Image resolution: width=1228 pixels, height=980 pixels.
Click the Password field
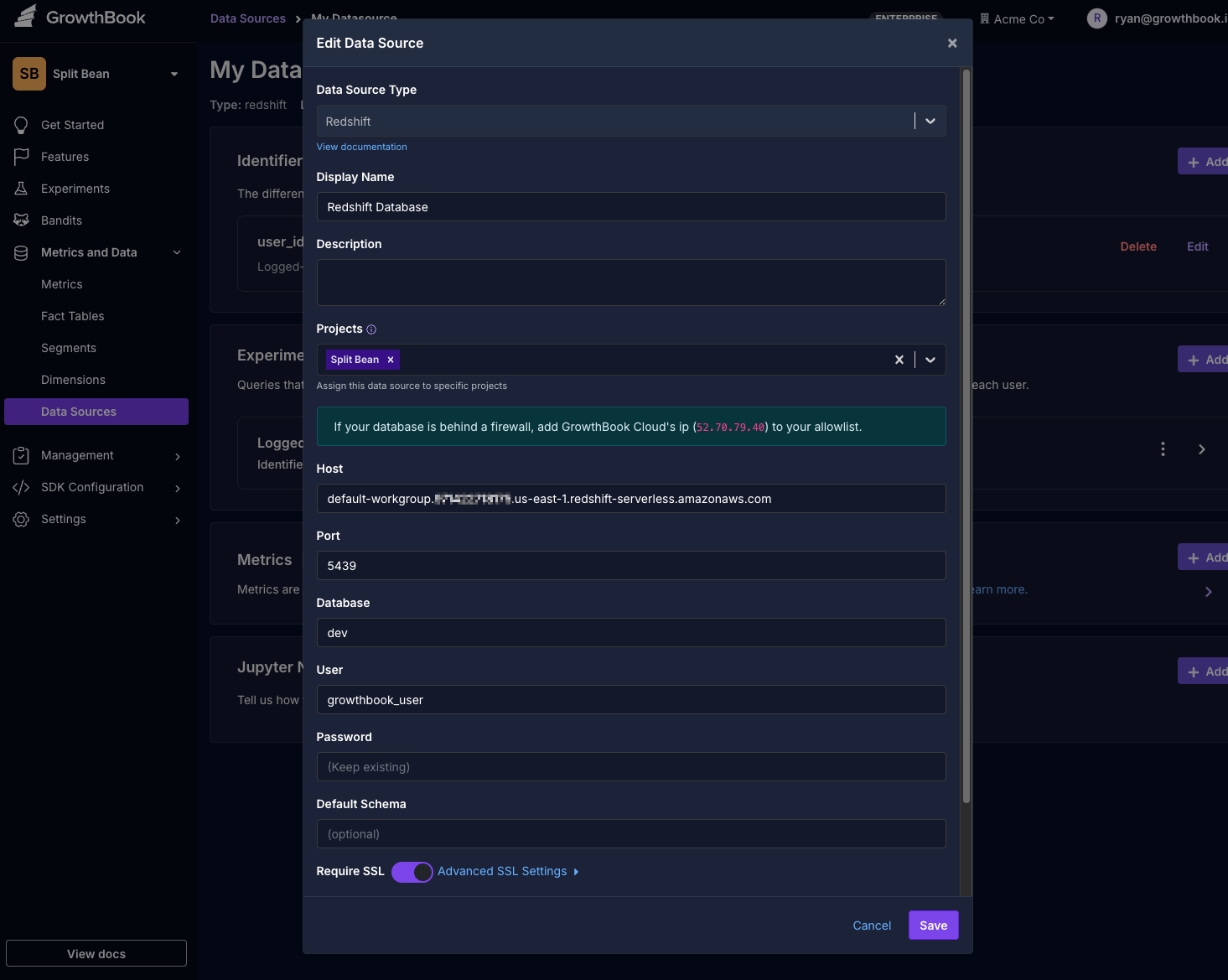pyautogui.click(x=631, y=767)
